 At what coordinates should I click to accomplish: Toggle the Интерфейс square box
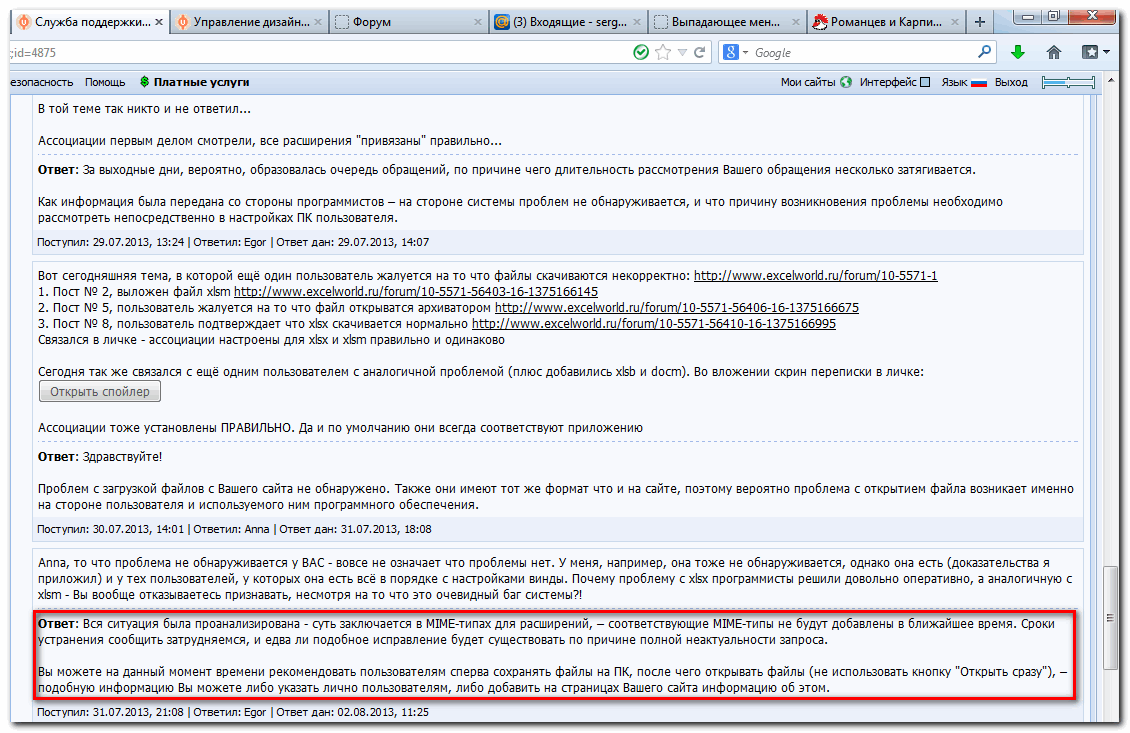[925, 82]
